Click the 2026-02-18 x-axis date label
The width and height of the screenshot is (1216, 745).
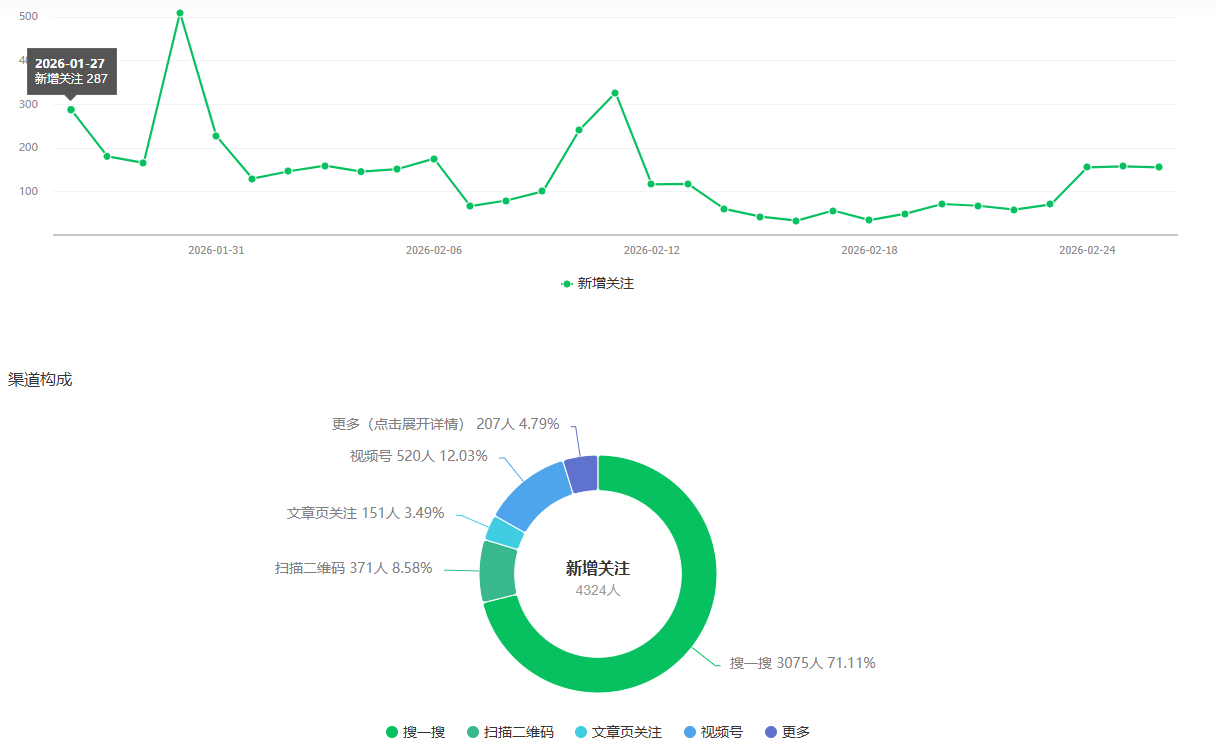pyautogui.click(x=869, y=250)
